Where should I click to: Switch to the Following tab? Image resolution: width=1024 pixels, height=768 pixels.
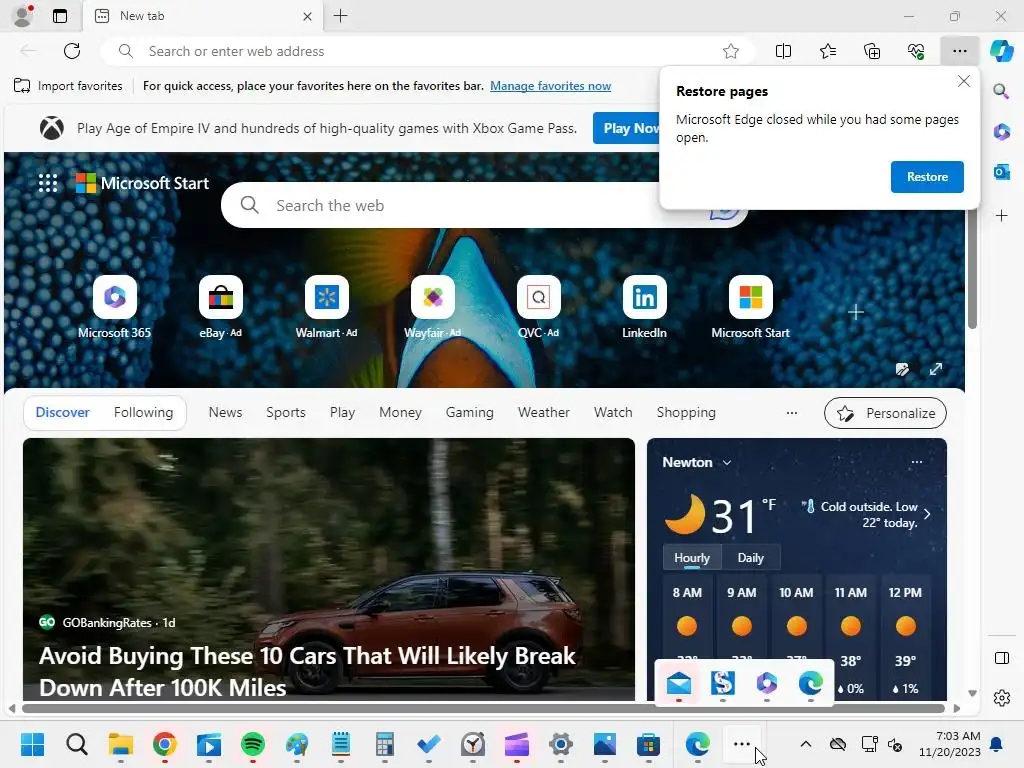(143, 413)
